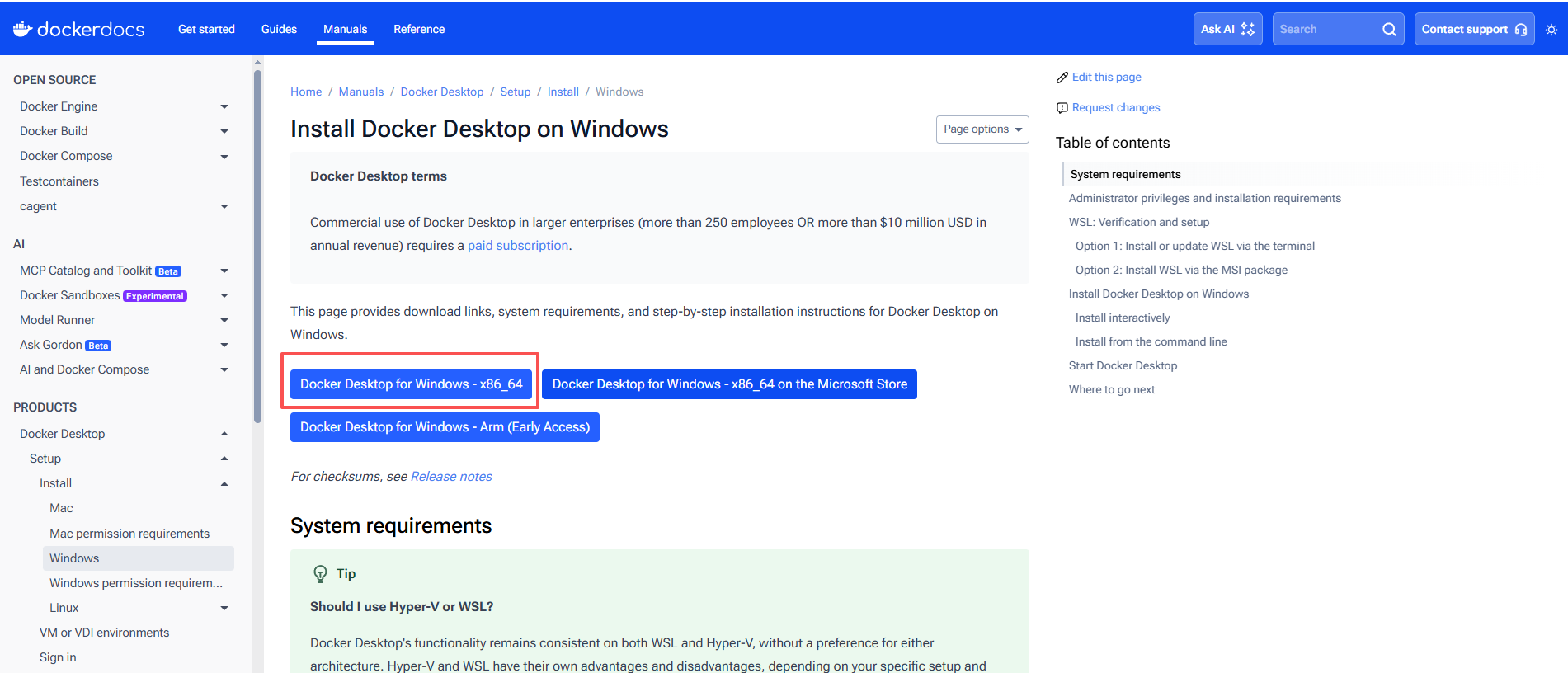
Task: Click the Tip lightbulb icon
Action: (320, 573)
